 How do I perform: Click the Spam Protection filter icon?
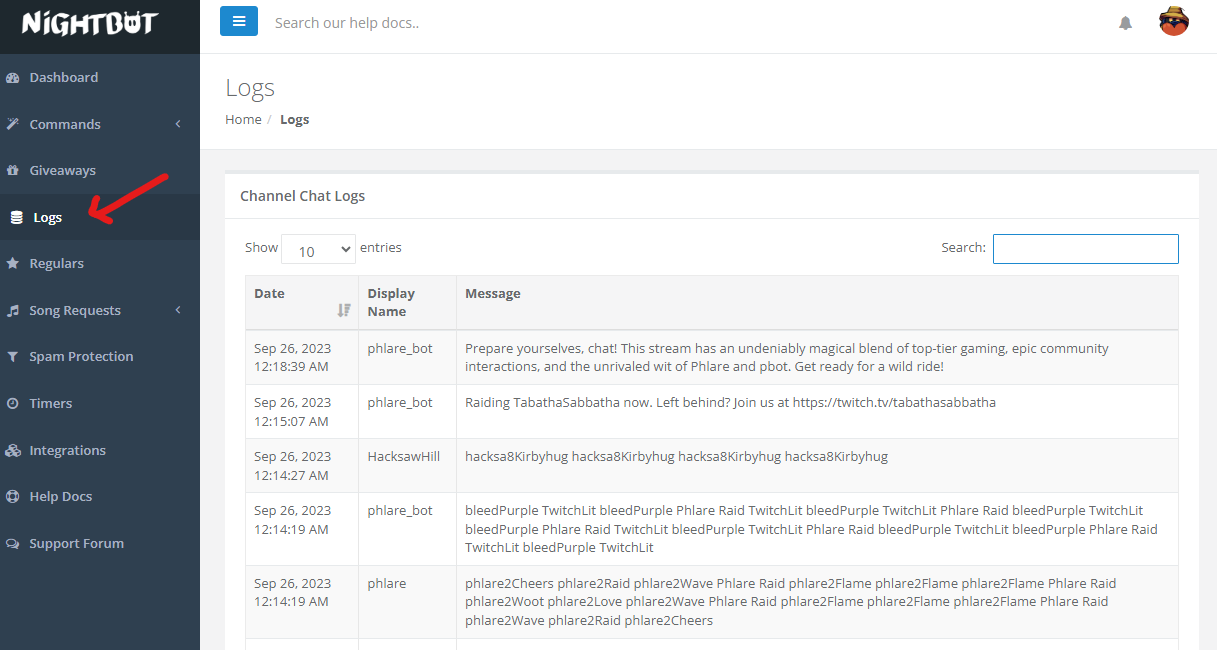(13, 356)
